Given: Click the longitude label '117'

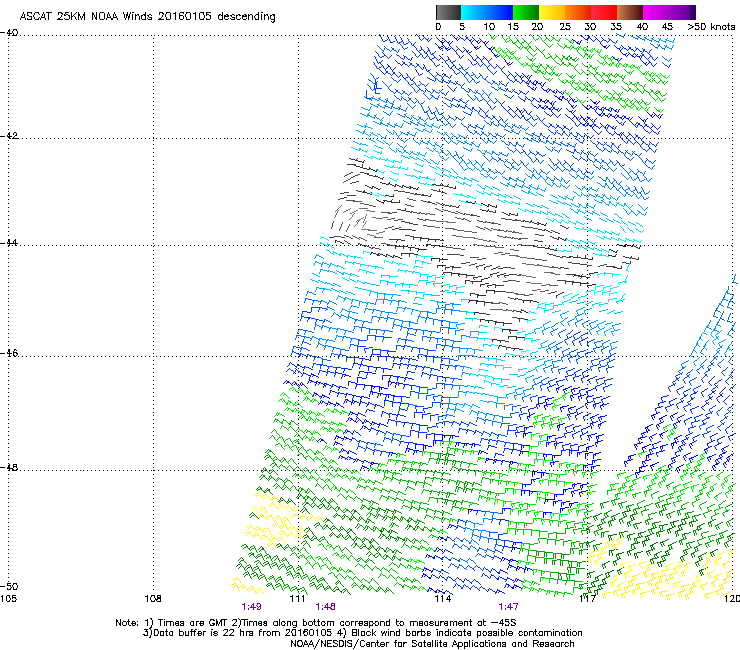Looking at the screenshot, I should 588,599.
